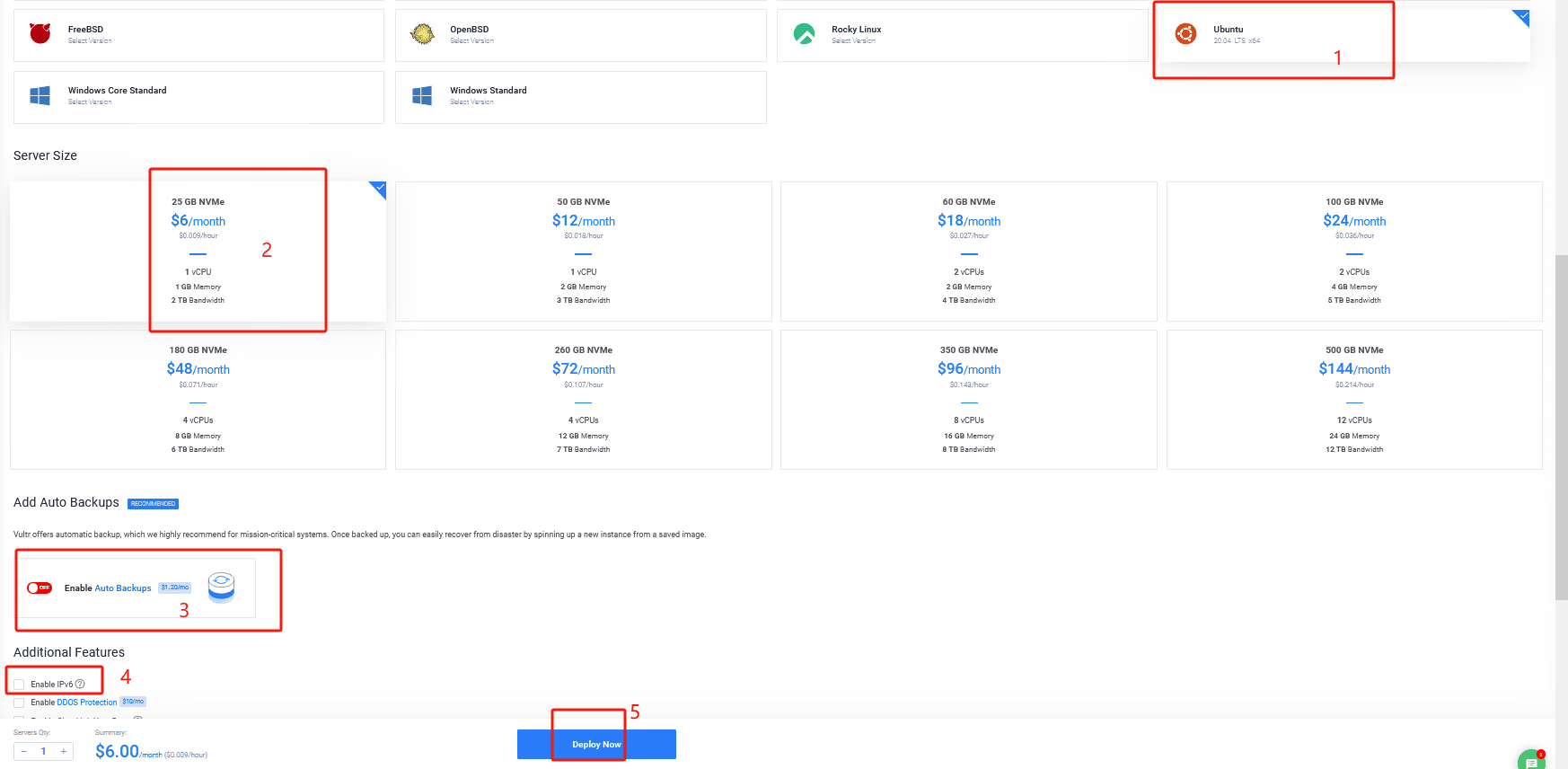
Task: Choose the OpenBSD pufferfish icon
Action: click(x=422, y=34)
